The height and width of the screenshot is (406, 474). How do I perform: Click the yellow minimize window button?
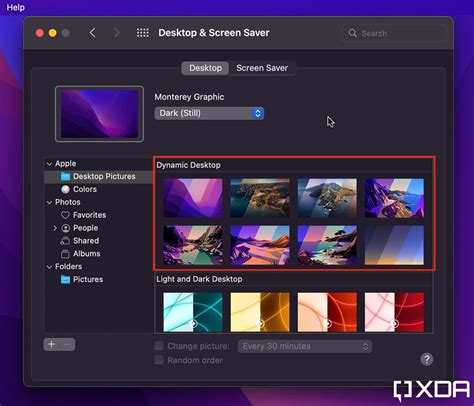(x=53, y=33)
